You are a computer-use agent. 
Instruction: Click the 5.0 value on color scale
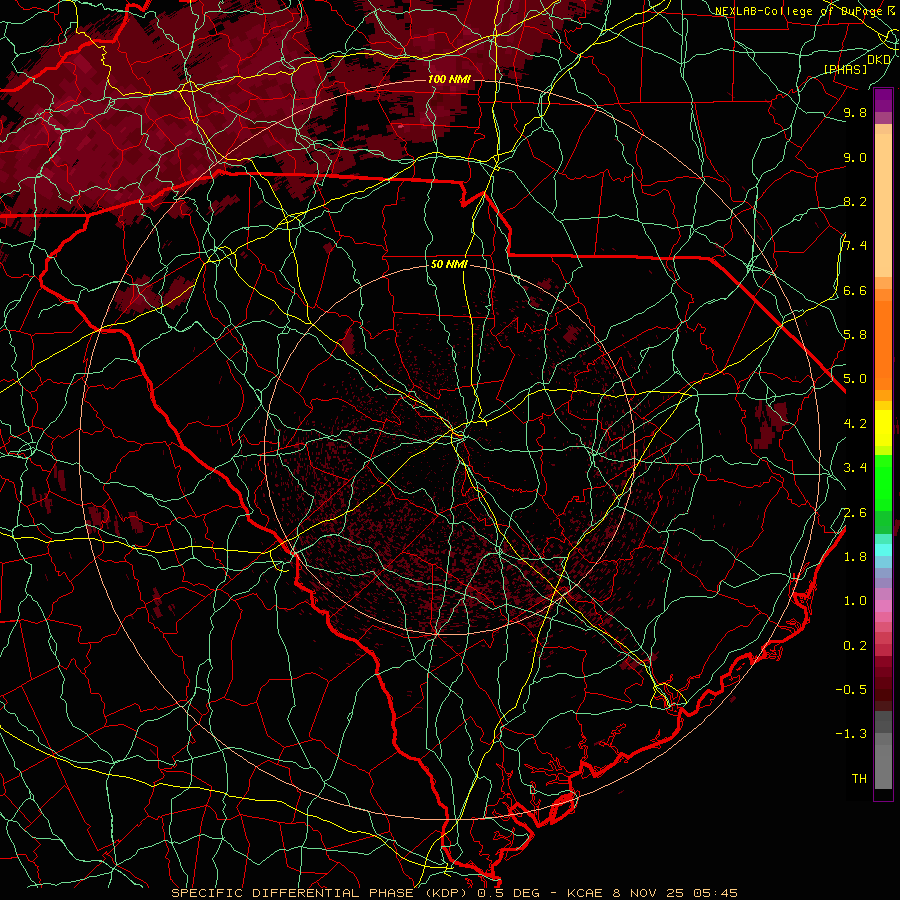point(855,379)
